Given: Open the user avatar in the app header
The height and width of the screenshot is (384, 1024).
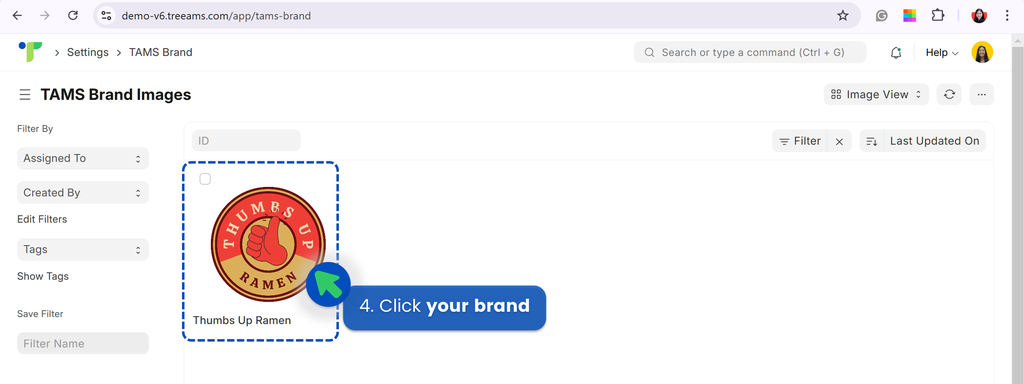Looking at the screenshot, I should tap(982, 52).
